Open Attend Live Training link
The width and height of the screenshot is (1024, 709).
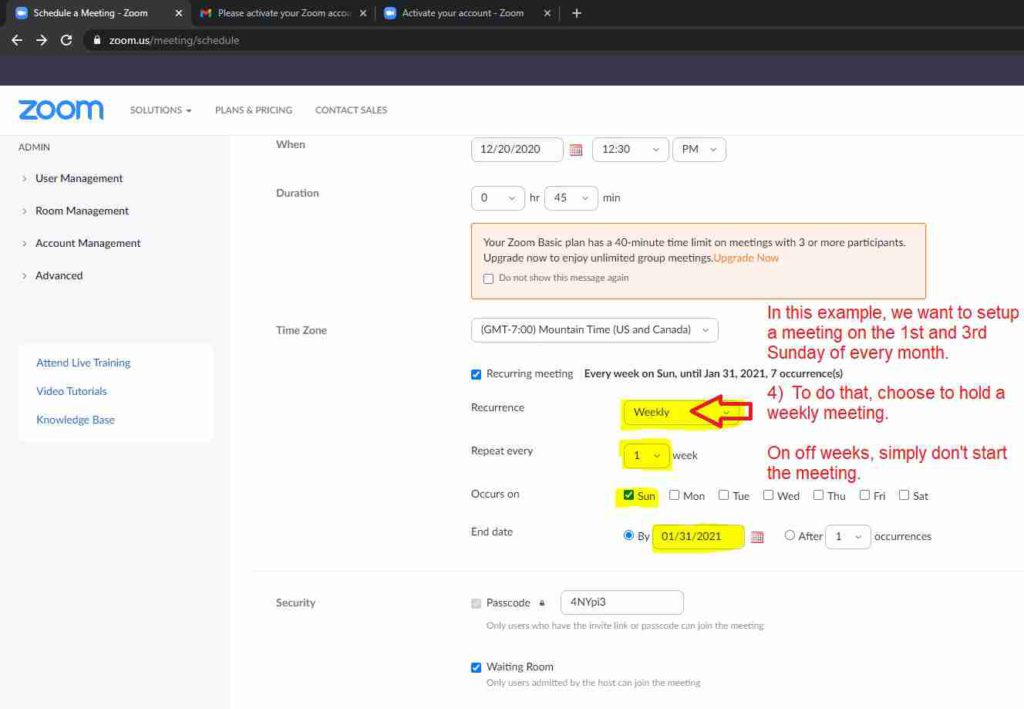[x=83, y=362]
